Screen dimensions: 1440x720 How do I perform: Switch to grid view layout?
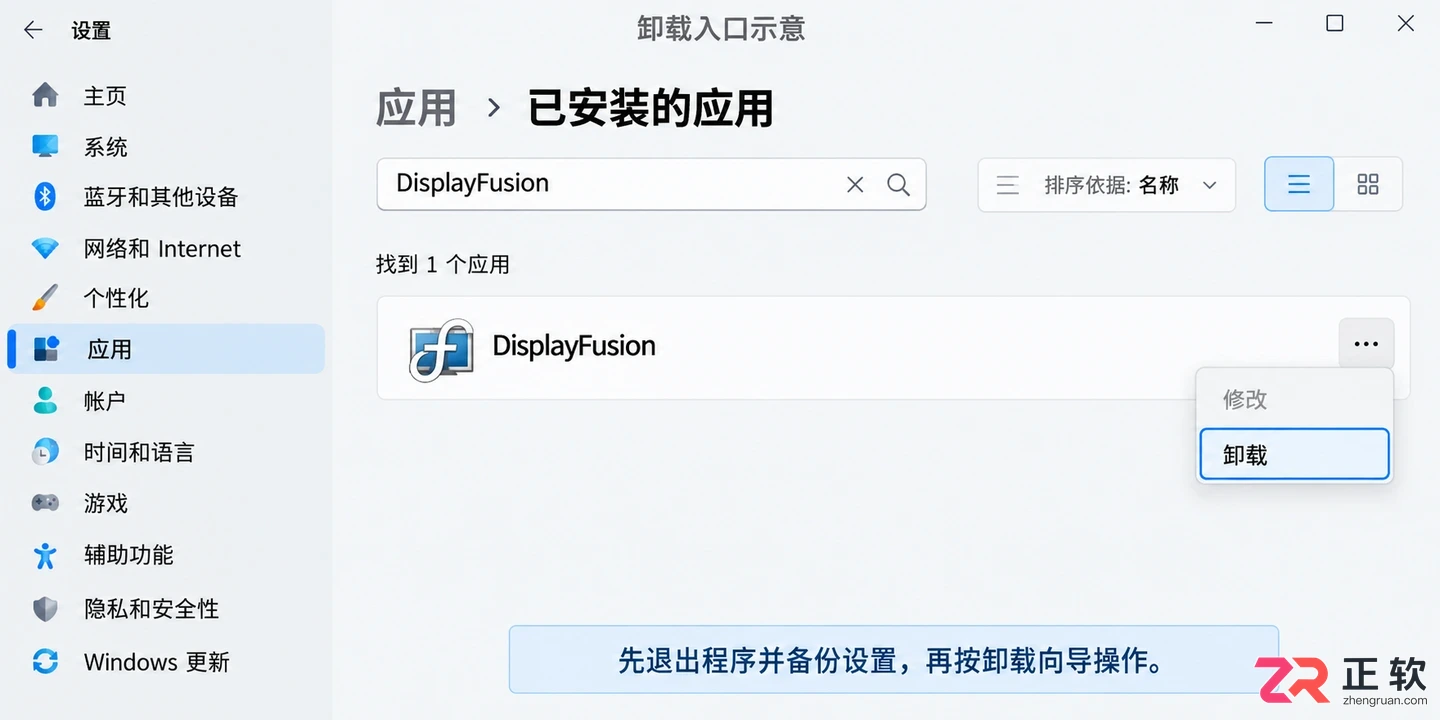(x=1368, y=184)
